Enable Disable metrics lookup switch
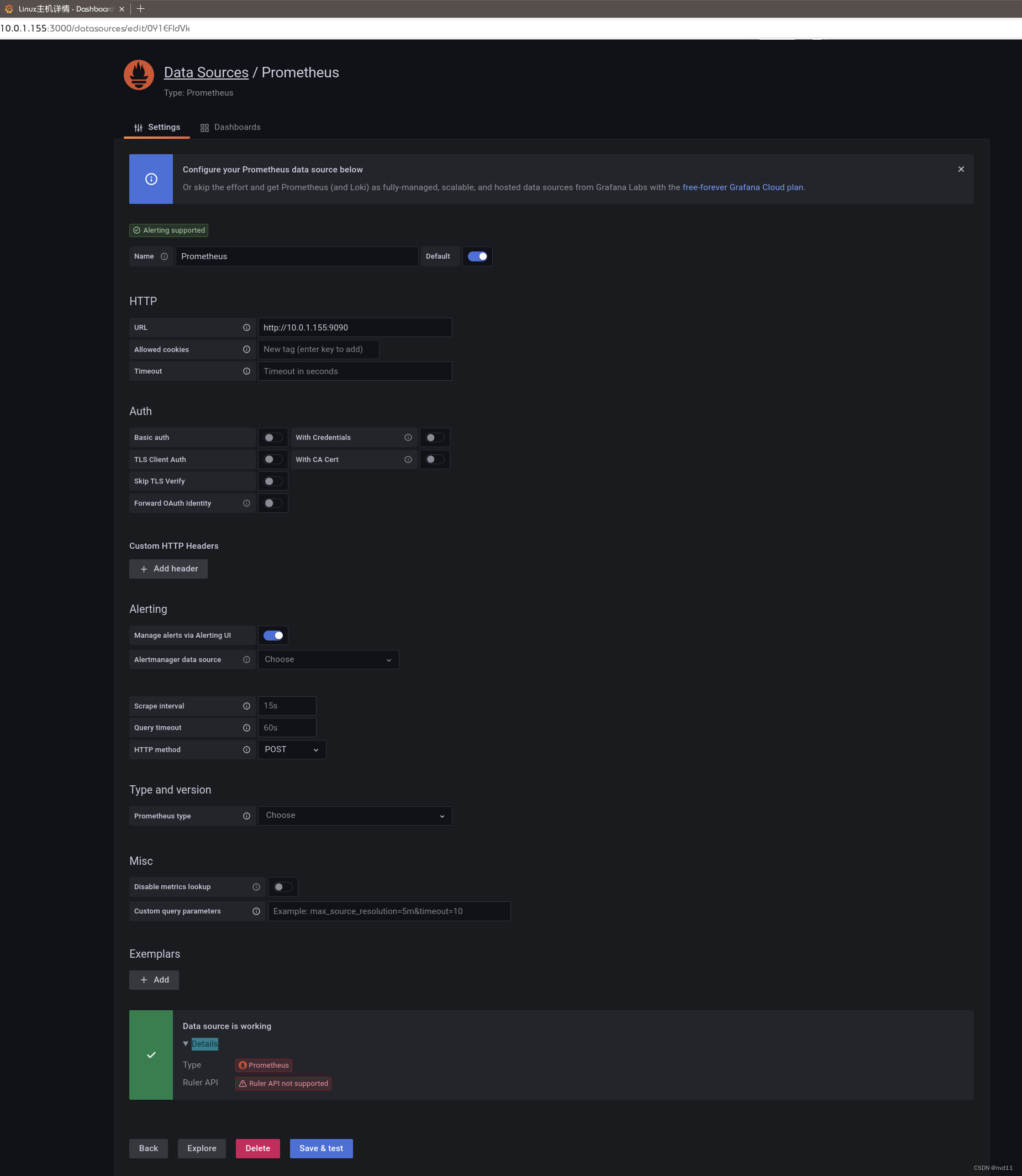 [283, 887]
